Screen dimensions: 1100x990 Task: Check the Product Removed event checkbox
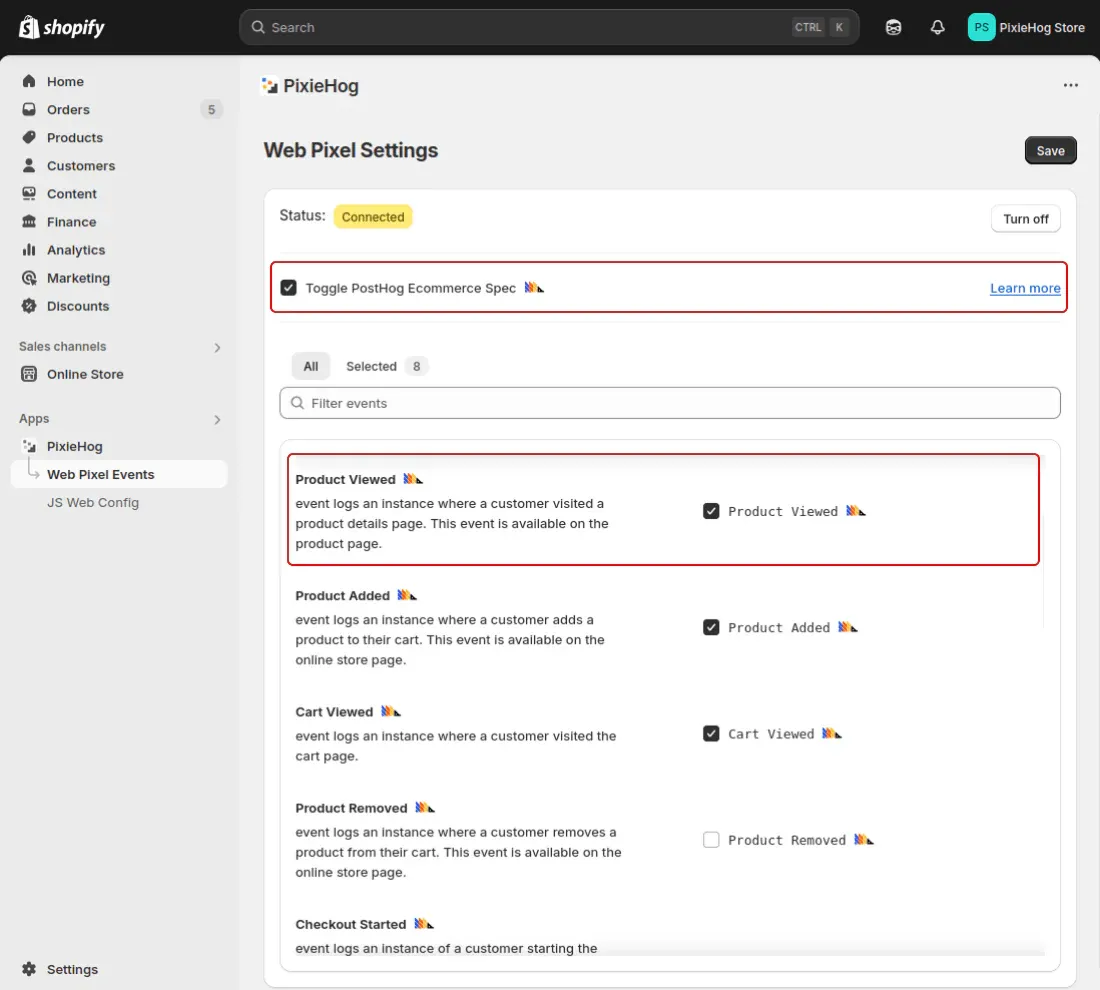pyautogui.click(x=711, y=840)
